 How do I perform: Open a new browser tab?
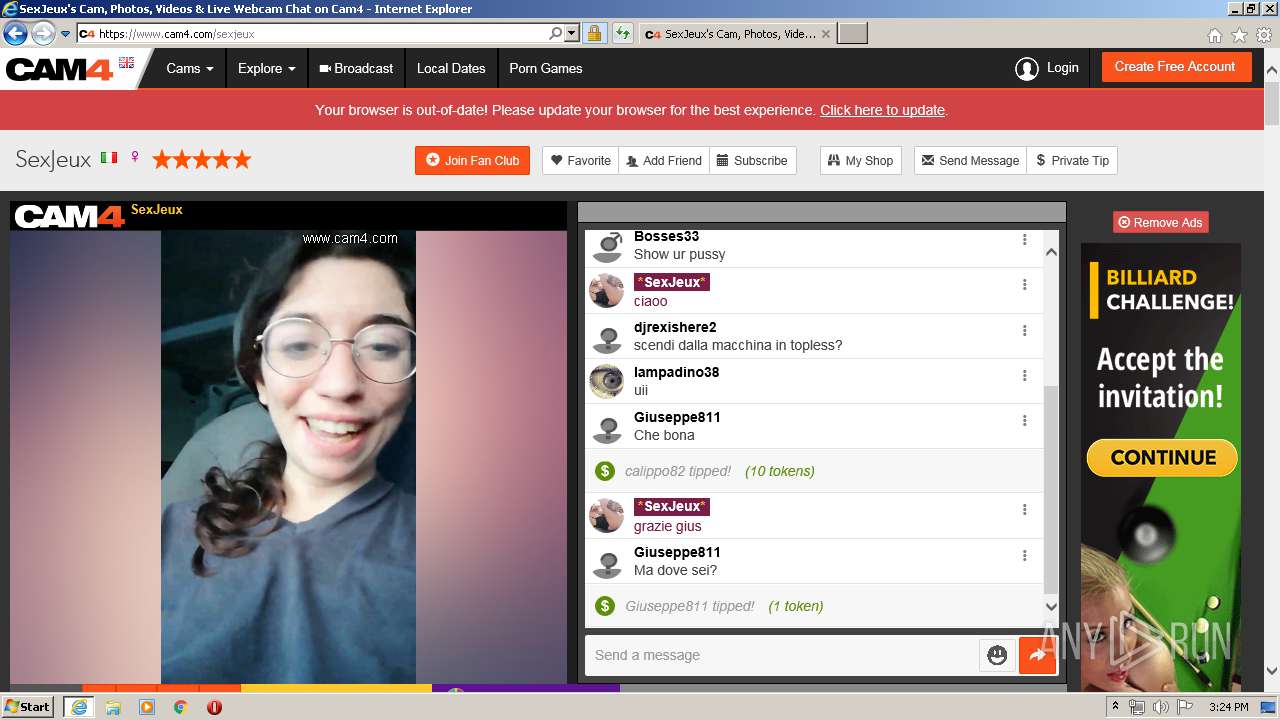(x=852, y=33)
